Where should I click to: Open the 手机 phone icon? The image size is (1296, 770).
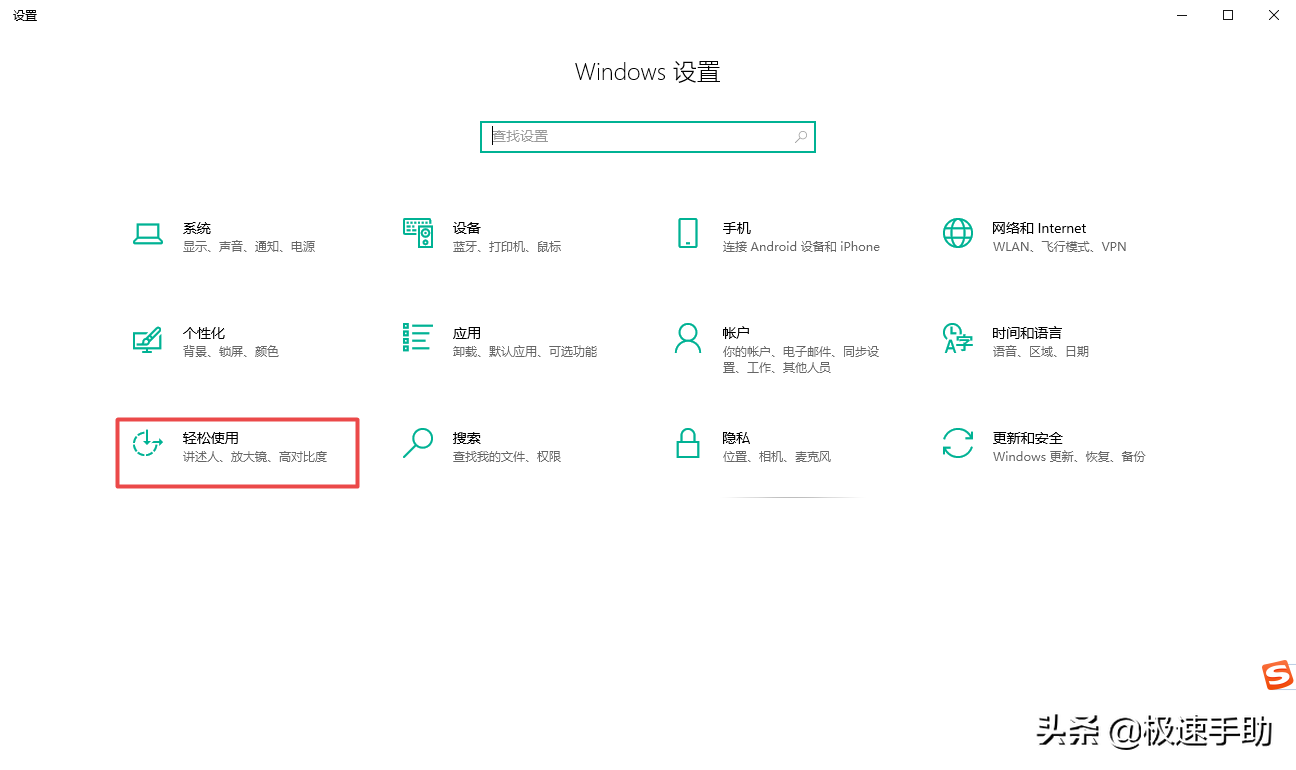(x=688, y=233)
